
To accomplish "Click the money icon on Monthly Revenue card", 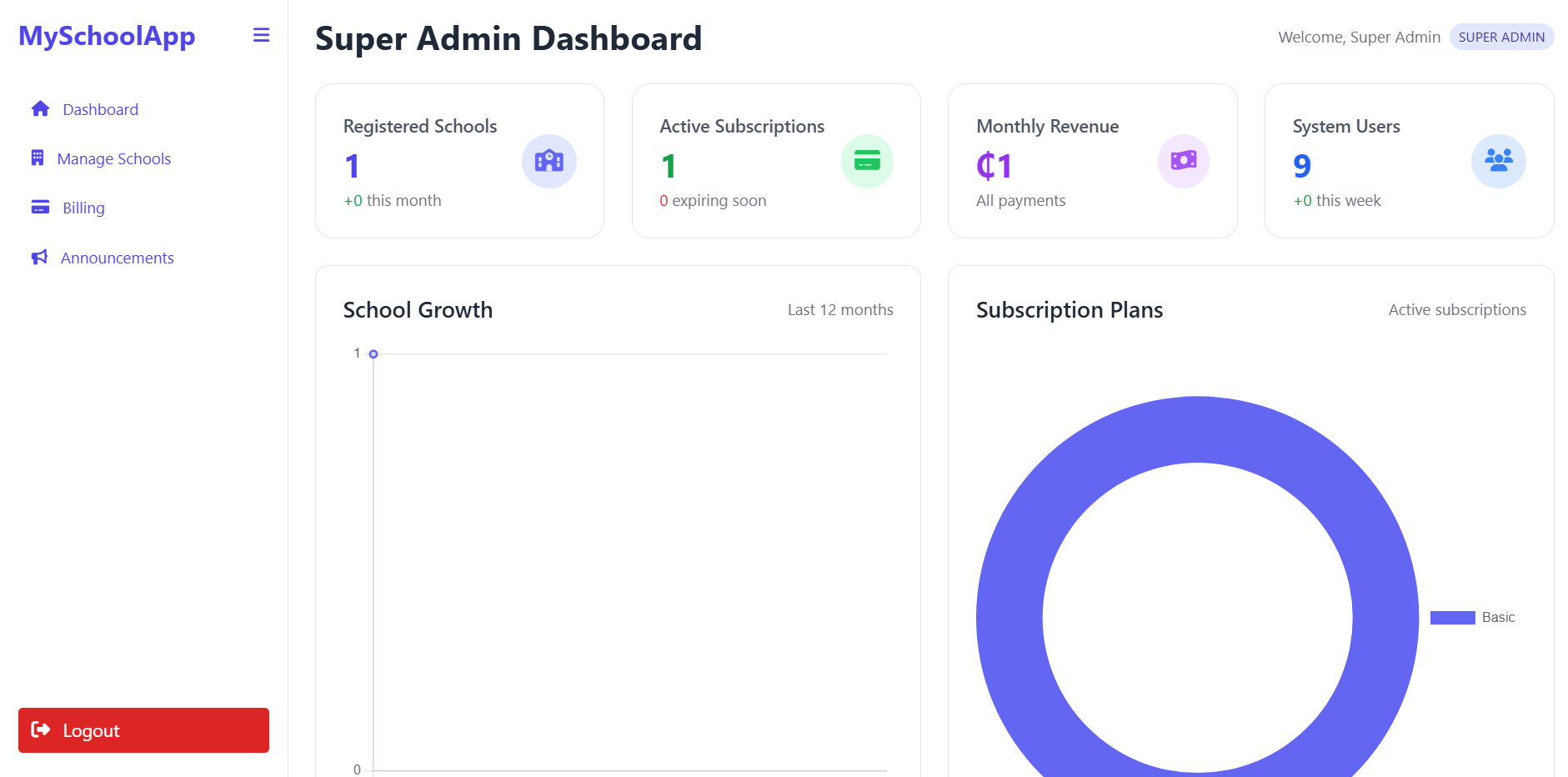I will (x=1183, y=161).
